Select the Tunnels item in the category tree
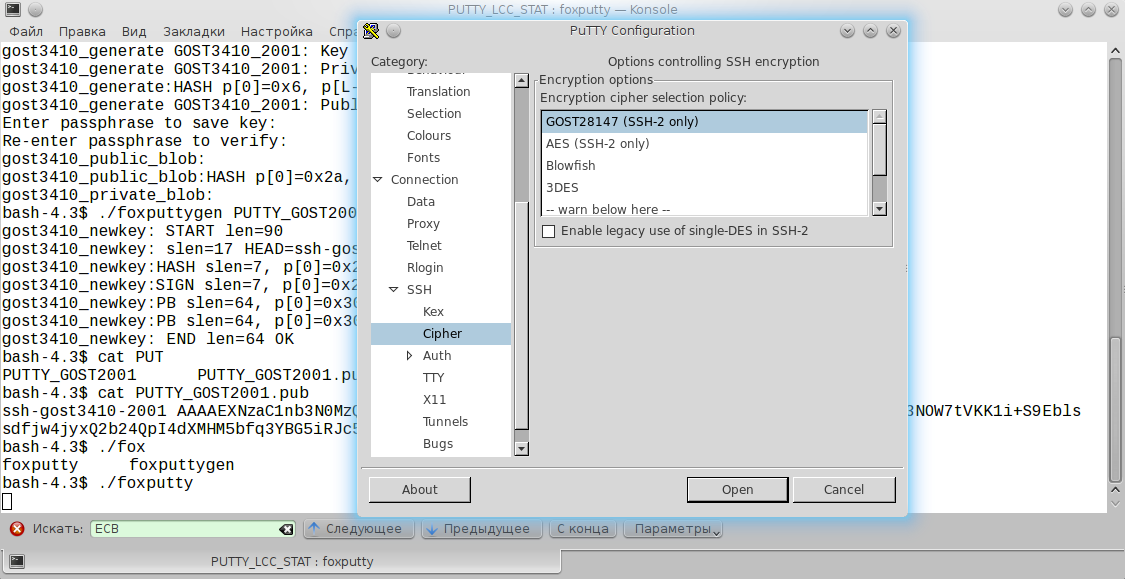 [x=445, y=422]
